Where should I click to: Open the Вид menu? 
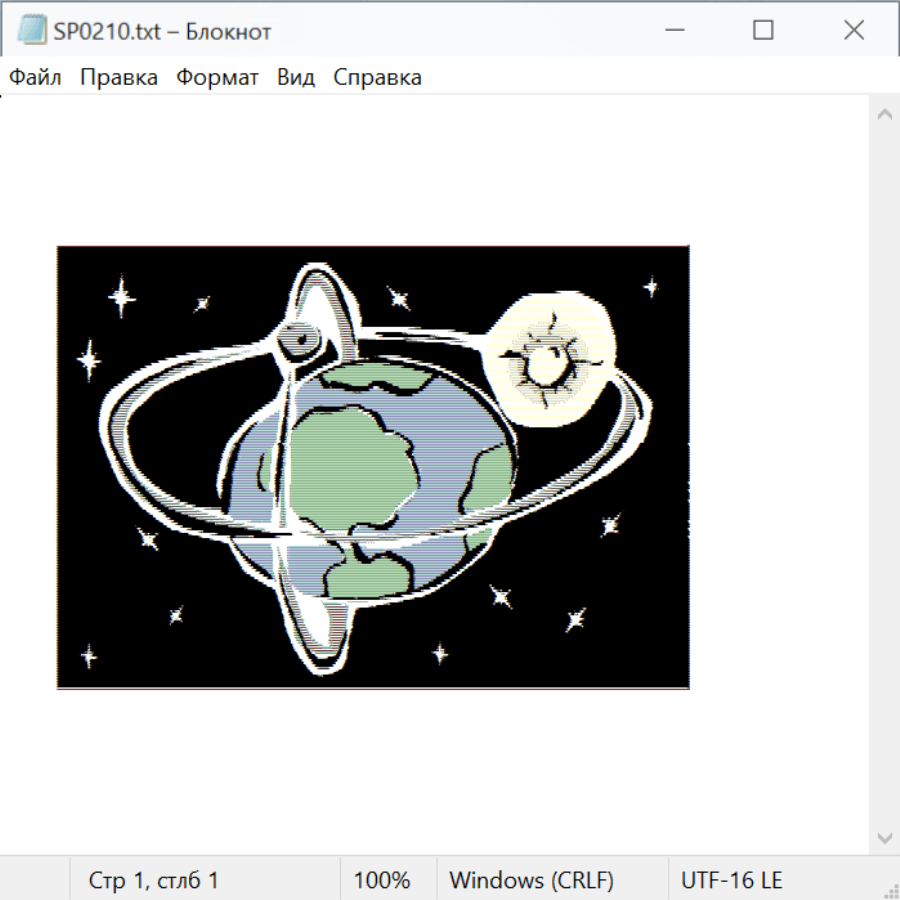(x=295, y=77)
